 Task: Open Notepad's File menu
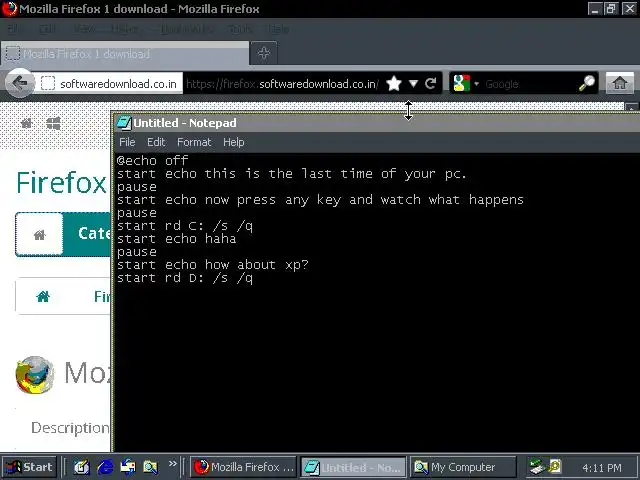tap(127, 142)
